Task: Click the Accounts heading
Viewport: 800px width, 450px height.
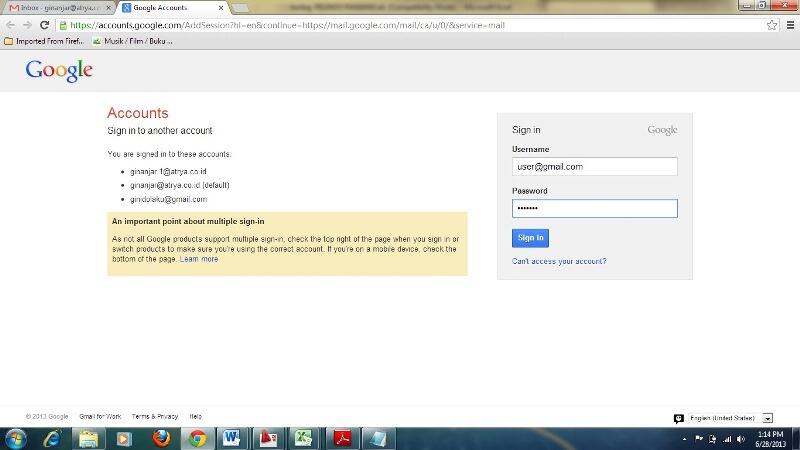Action: [x=138, y=113]
